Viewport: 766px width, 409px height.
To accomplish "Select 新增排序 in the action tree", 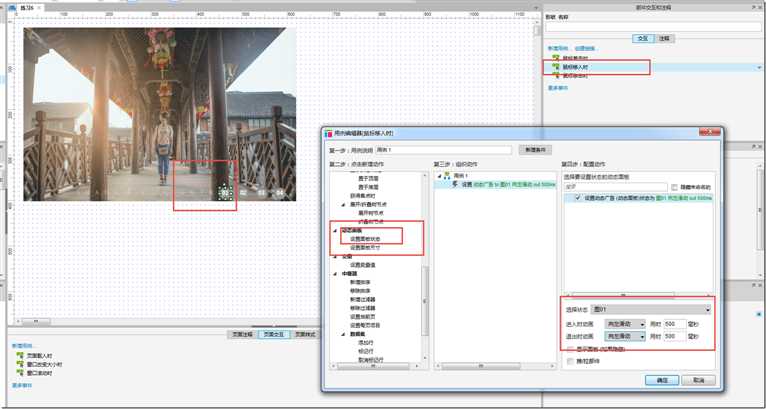I will pyautogui.click(x=360, y=282).
